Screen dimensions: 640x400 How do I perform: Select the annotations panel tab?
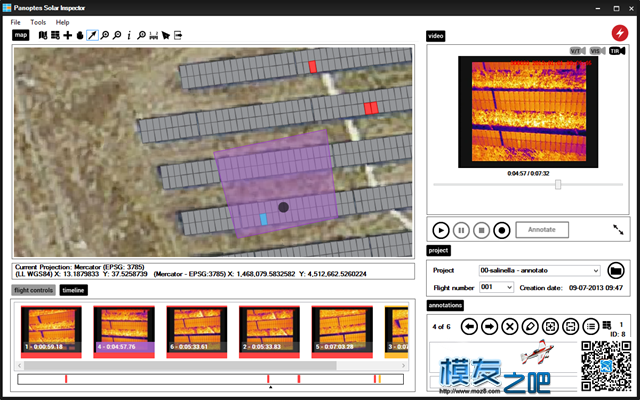445,305
